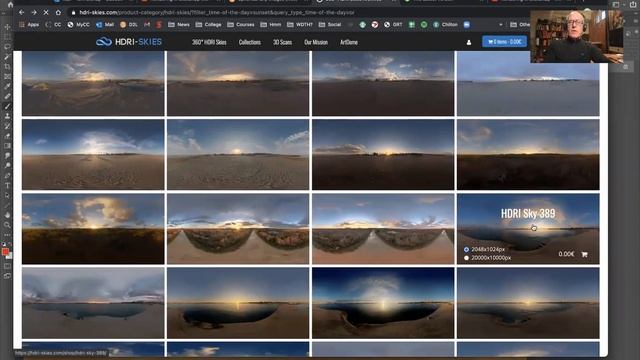Click the HDRI-SKIES cloud logo

129,42
